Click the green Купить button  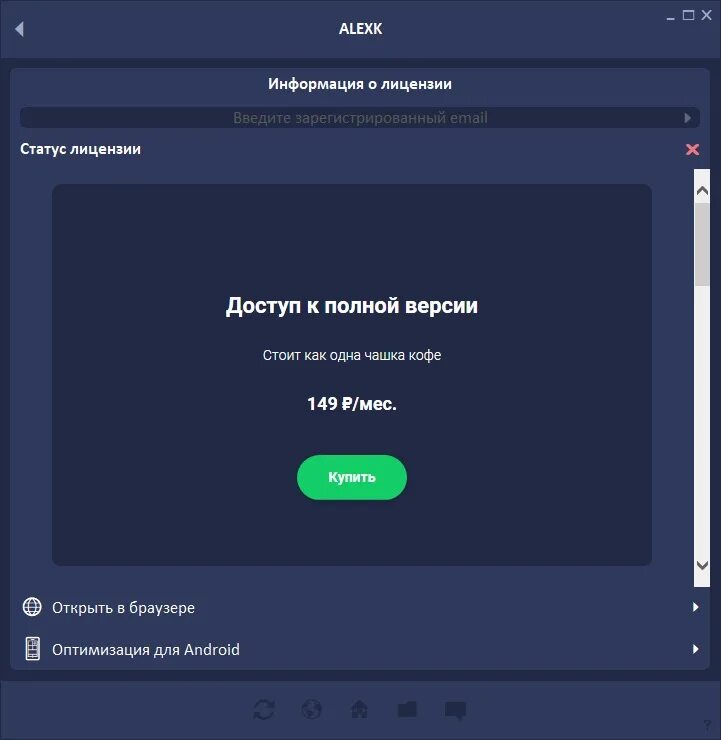352,477
